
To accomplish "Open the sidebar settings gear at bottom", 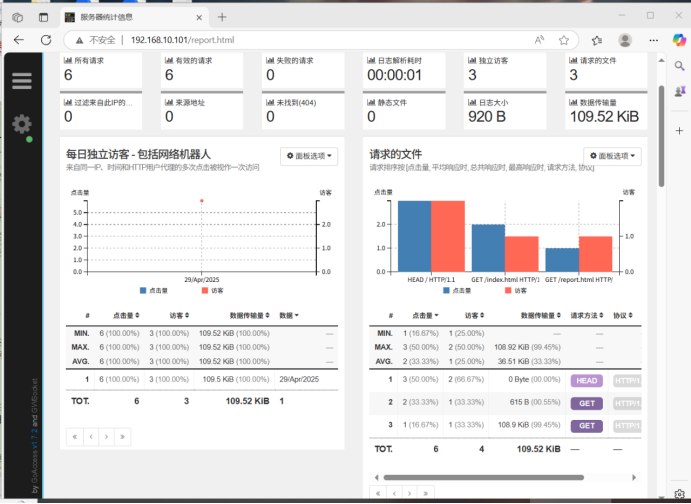I will (x=679, y=494).
